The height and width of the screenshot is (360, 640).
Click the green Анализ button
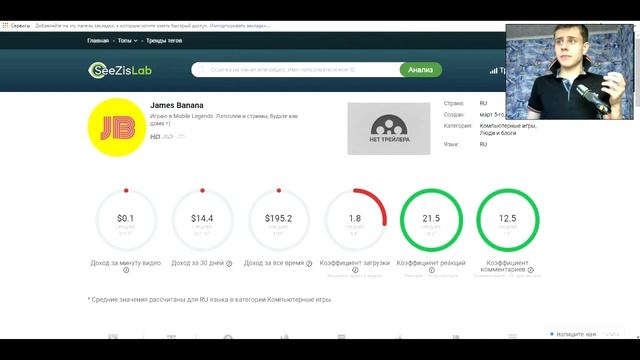[420, 70]
